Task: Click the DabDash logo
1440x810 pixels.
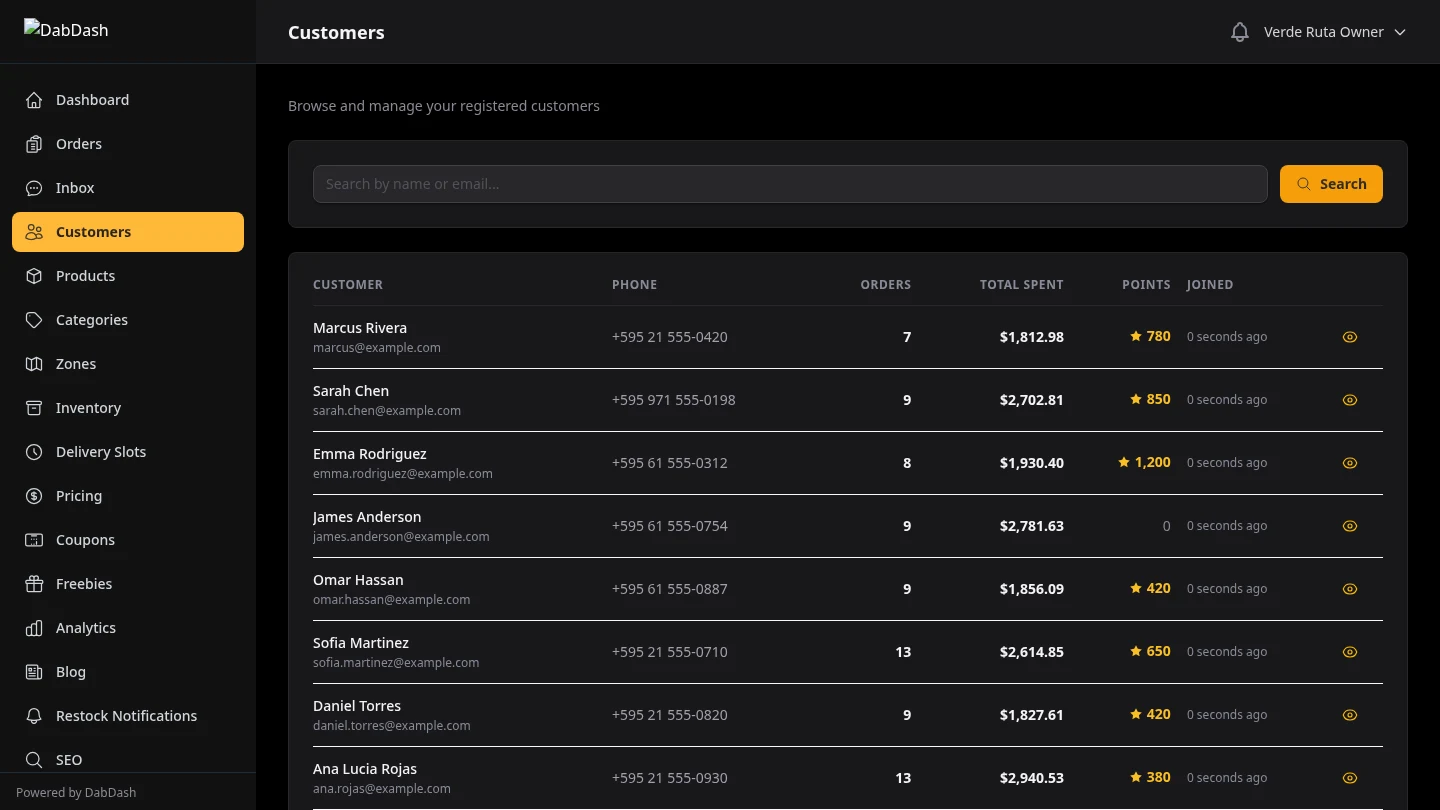Action: pos(66,30)
